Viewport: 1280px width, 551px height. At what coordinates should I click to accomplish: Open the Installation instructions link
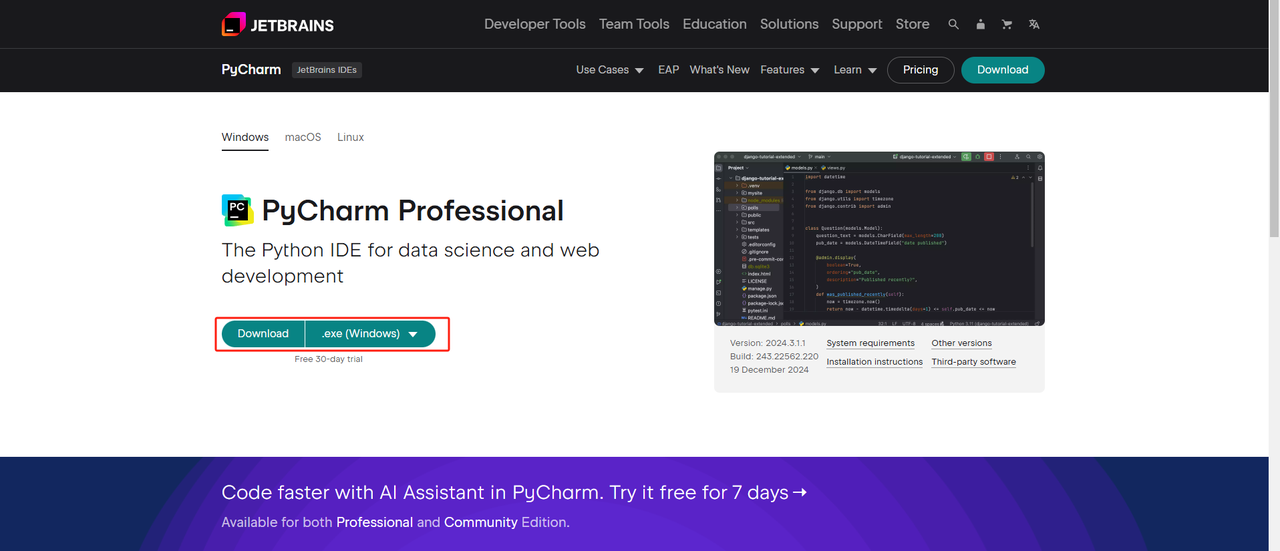tap(875, 362)
